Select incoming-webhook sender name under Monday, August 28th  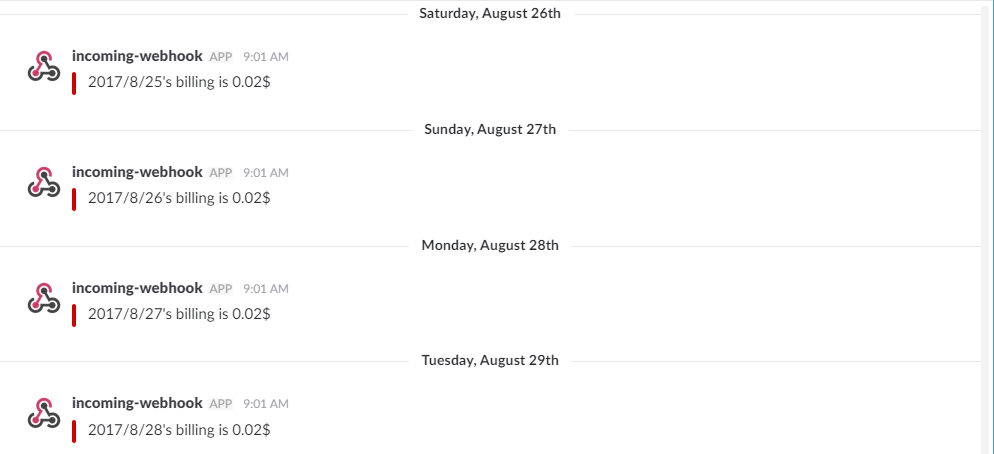click(137, 288)
